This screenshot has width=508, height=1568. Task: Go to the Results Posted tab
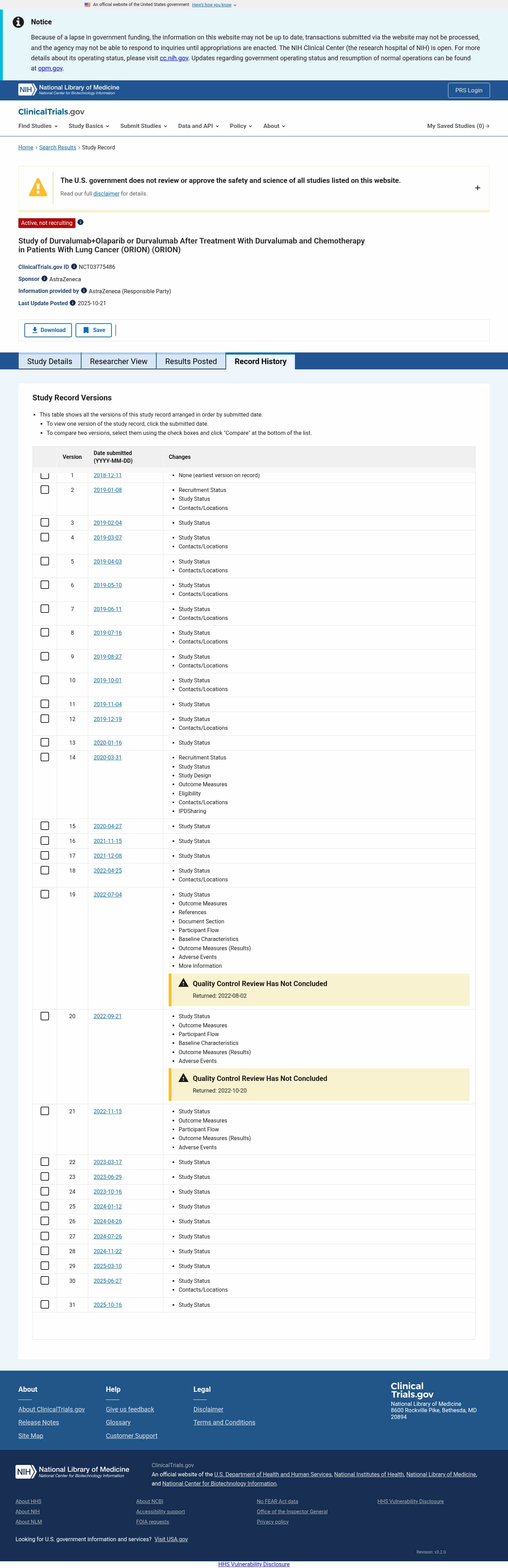click(x=190, y=361)
